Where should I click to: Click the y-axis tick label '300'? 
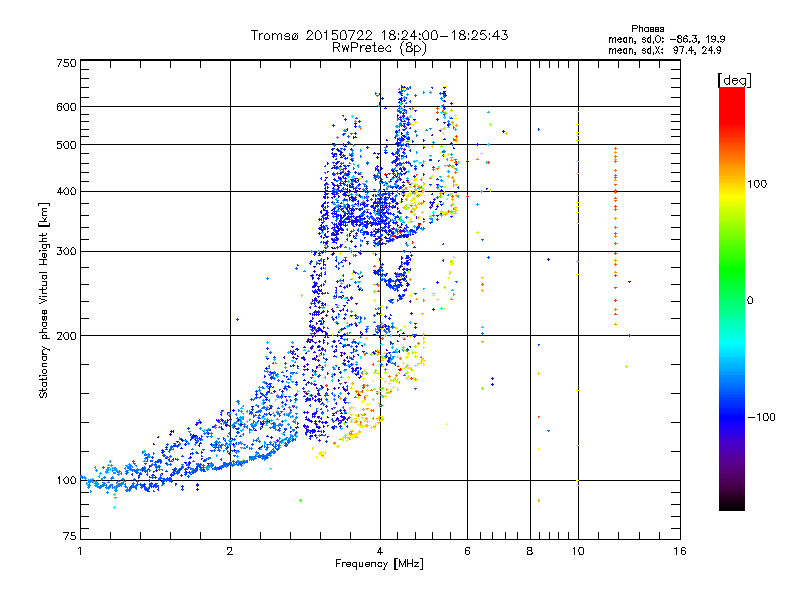tap(66, 251)
